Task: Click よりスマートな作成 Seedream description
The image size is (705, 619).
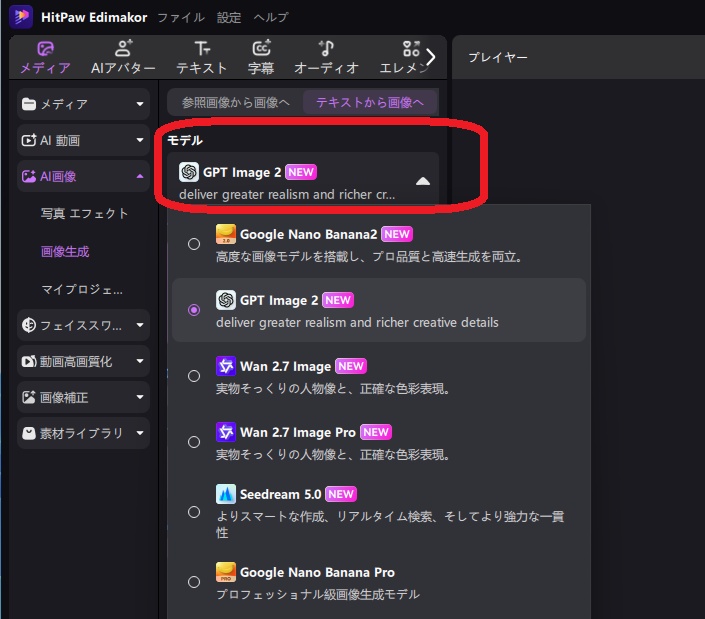Action: click(x=390, y=524)
